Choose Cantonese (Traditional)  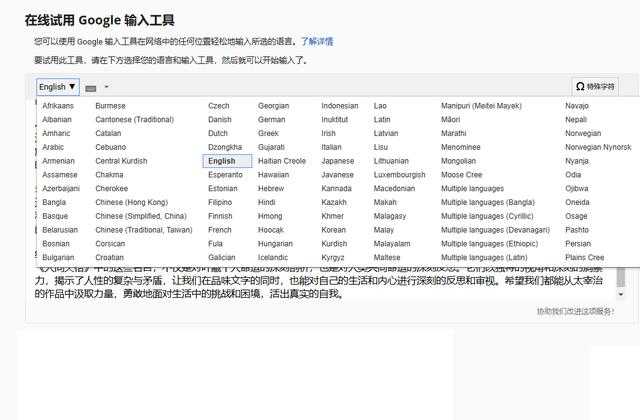pyautogui.click(x=134, y=120)
